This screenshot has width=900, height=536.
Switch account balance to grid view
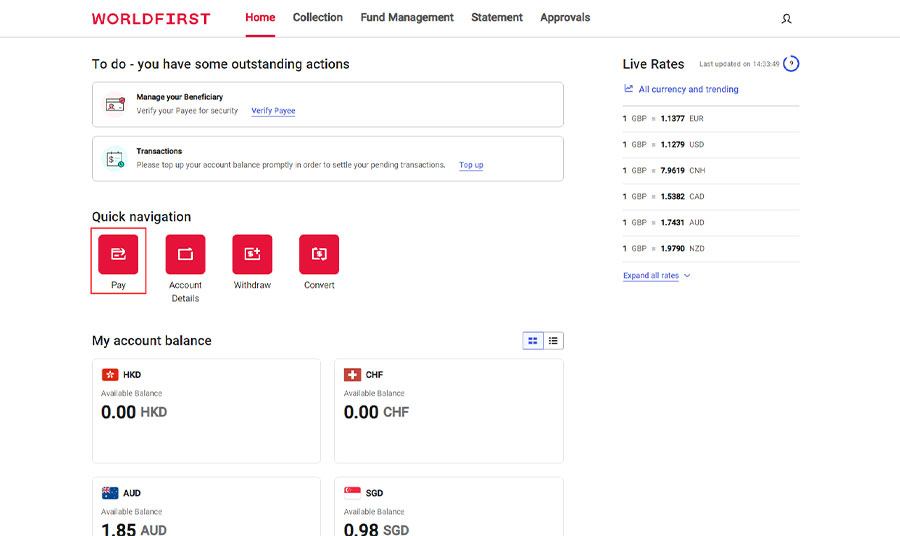pyautogui.click(x=533, y=341)
